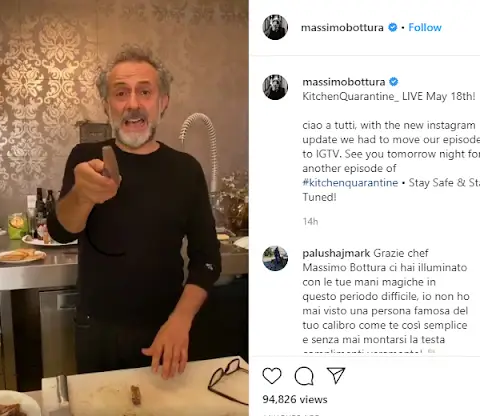This screenshot has height=416, width=480.
Task: Open massimobottura username above caption
Action: pos(344,82)
